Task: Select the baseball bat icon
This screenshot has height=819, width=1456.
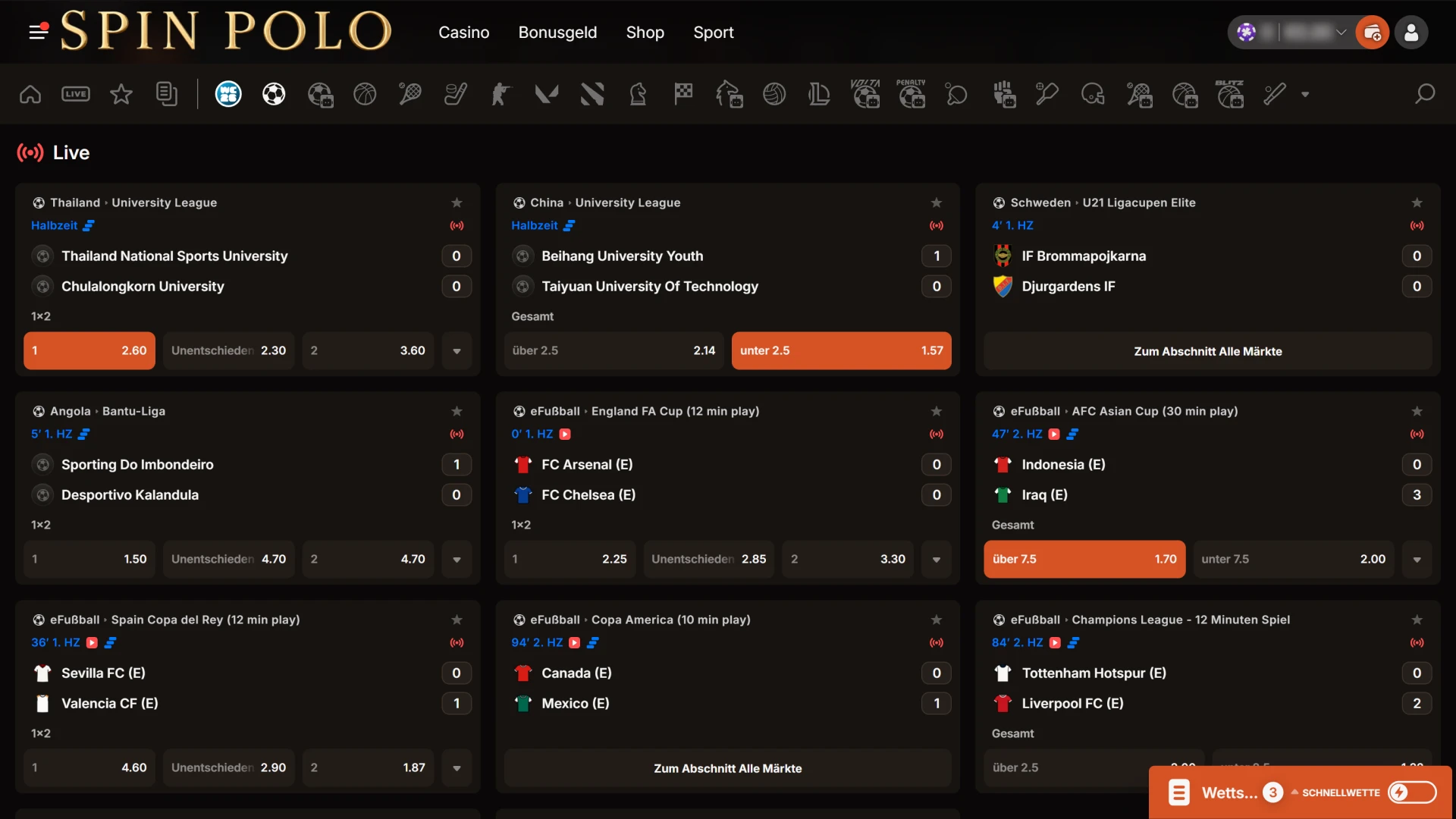Action: point(1275,94)
